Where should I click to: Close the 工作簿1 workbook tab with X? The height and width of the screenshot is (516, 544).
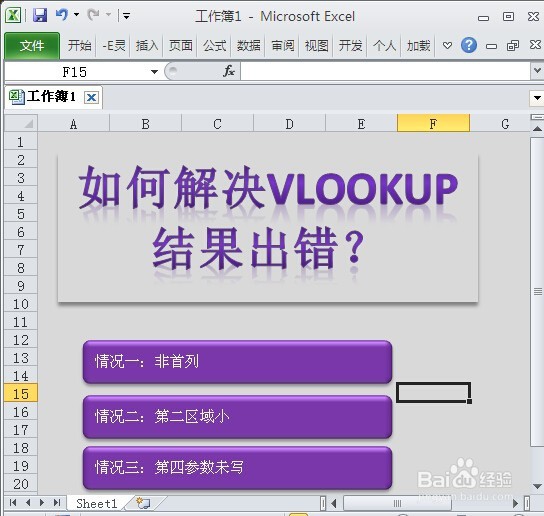[92, 98]
